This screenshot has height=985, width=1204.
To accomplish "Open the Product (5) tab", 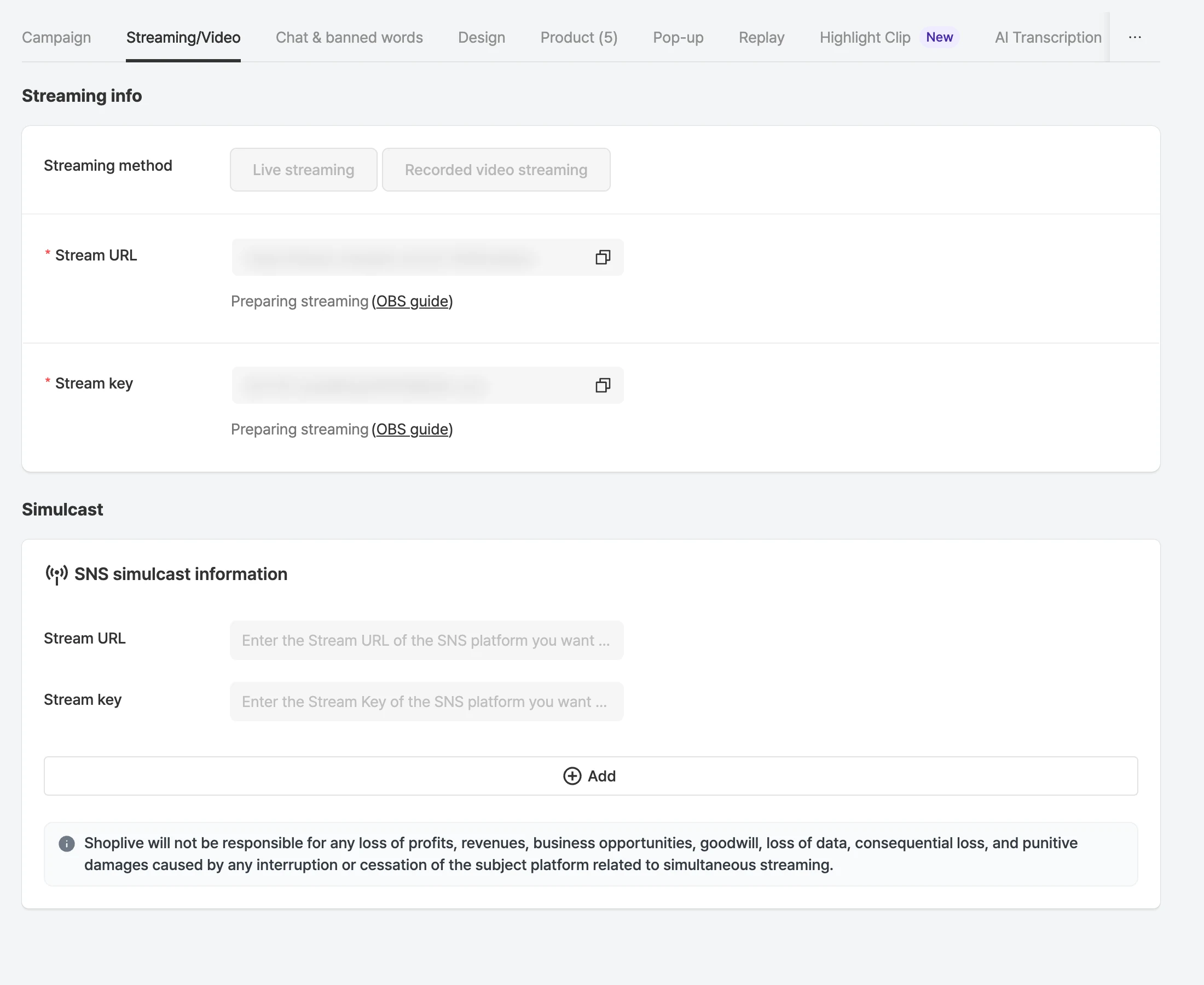I will point(578,37).
